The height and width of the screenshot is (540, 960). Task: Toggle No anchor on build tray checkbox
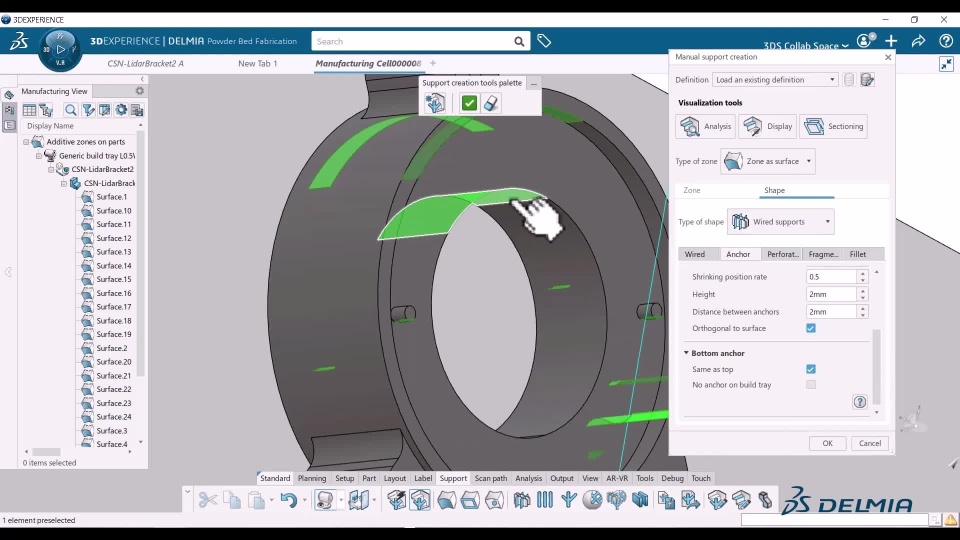811,384
